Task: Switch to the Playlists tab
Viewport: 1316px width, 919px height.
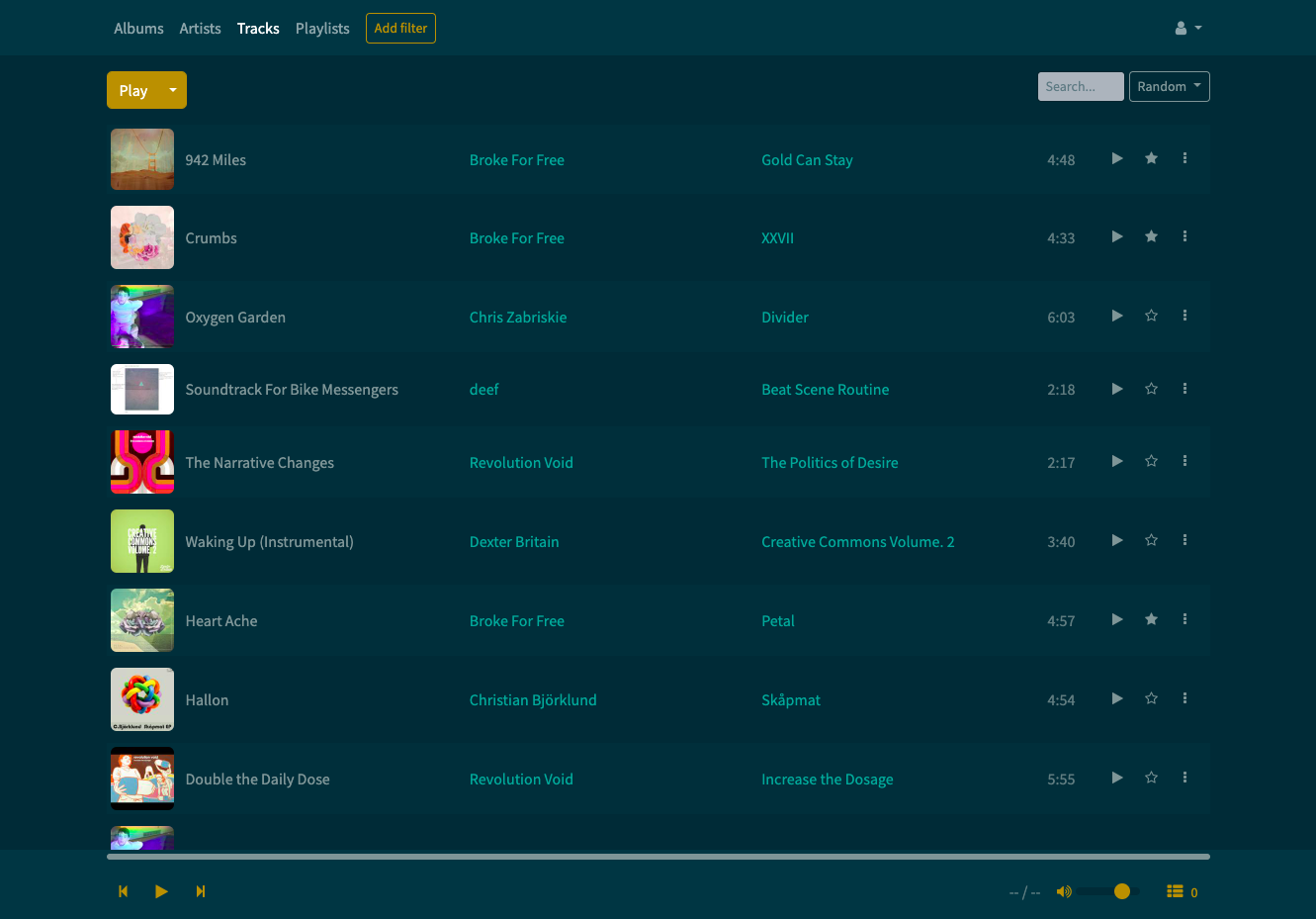Action: click(x=322, y=29)
